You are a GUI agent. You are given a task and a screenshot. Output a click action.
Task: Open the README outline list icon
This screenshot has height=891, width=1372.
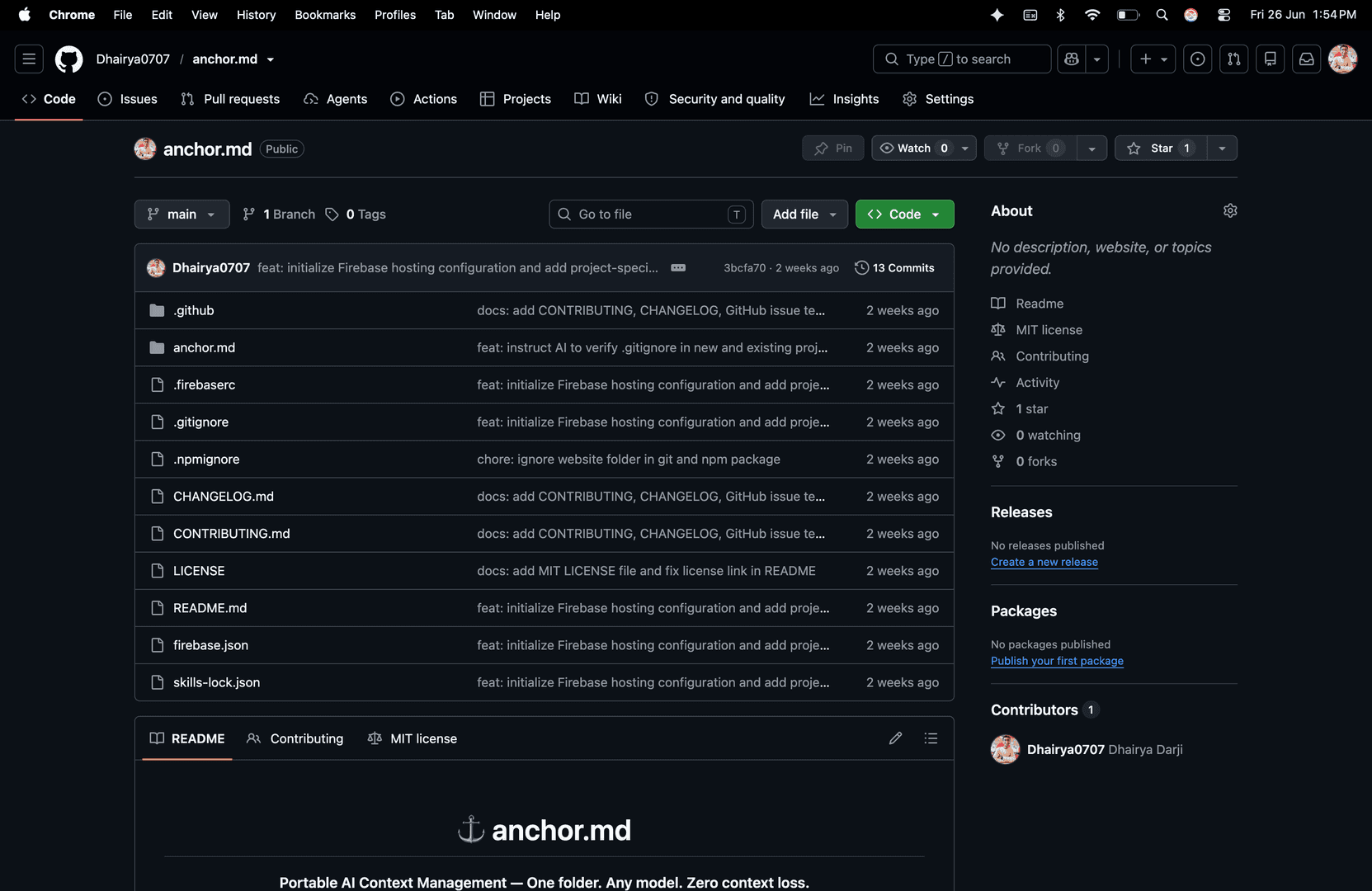point(931,738)
